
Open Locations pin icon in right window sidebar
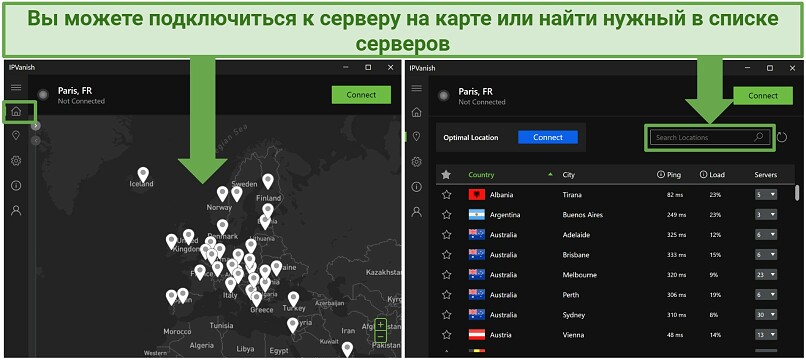[417, 136]
